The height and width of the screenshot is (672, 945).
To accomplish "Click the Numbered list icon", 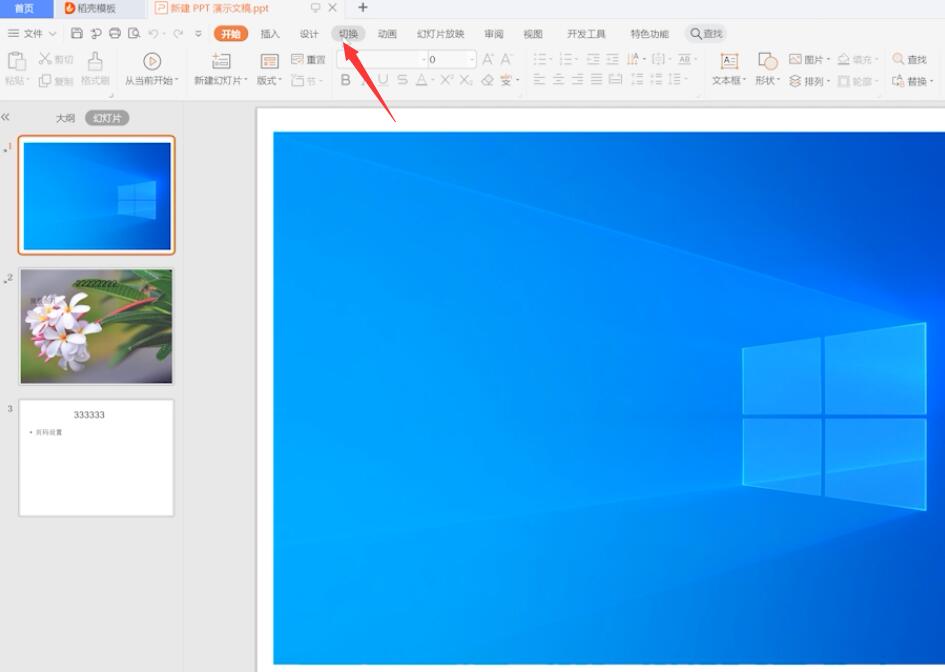I will (x=565, y=58).
